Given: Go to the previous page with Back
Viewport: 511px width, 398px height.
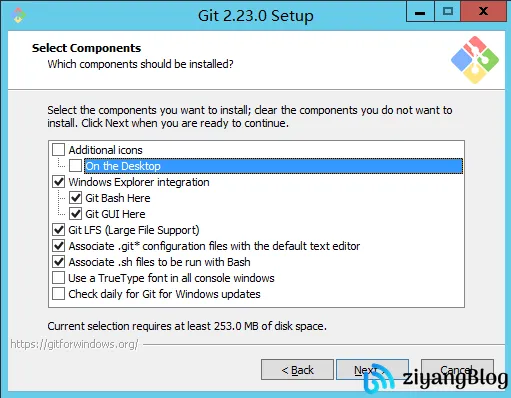Looking at the screenshot, I should click(297, 370).
